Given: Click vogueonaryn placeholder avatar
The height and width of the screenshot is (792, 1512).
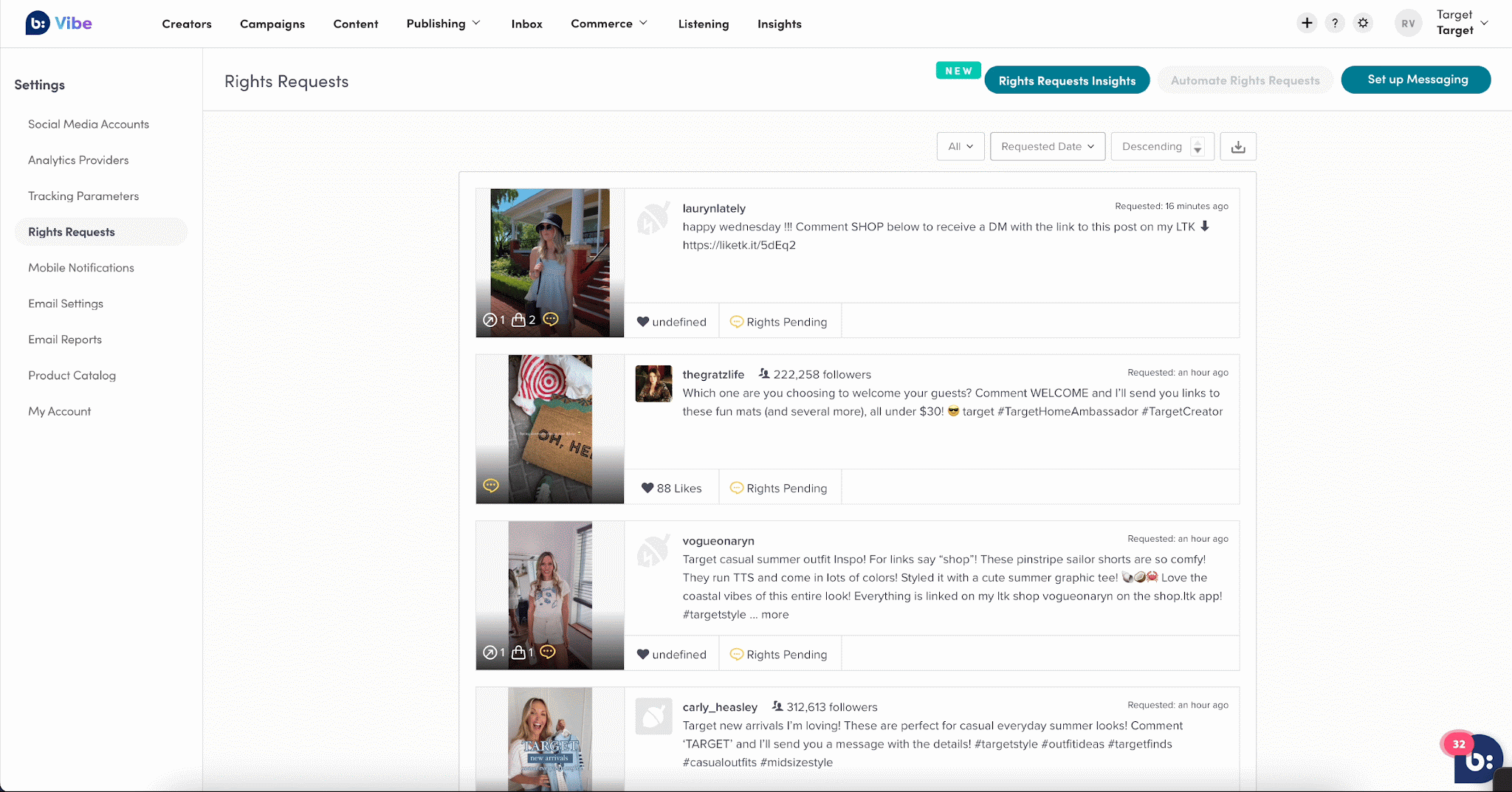Looking at the screenshot, I should coord(653,550).
